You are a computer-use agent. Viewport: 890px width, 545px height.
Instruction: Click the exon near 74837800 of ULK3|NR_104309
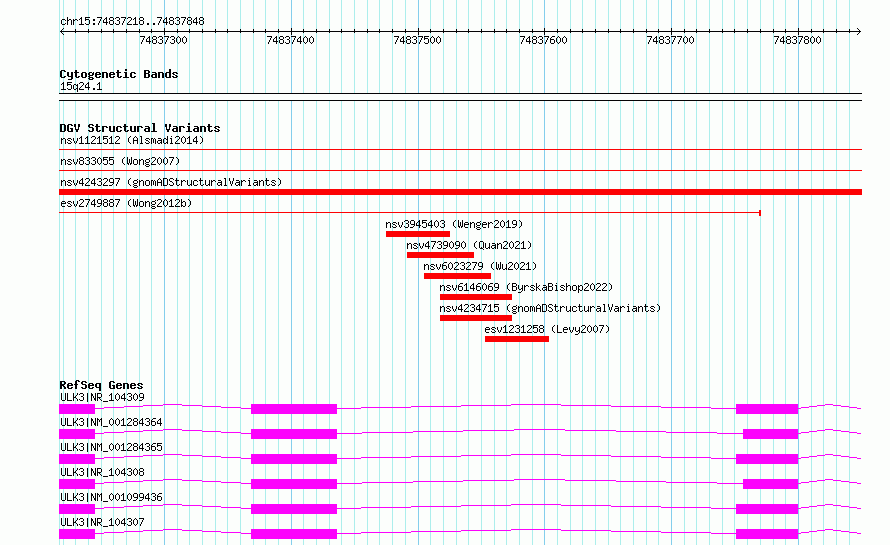[767, 409]
